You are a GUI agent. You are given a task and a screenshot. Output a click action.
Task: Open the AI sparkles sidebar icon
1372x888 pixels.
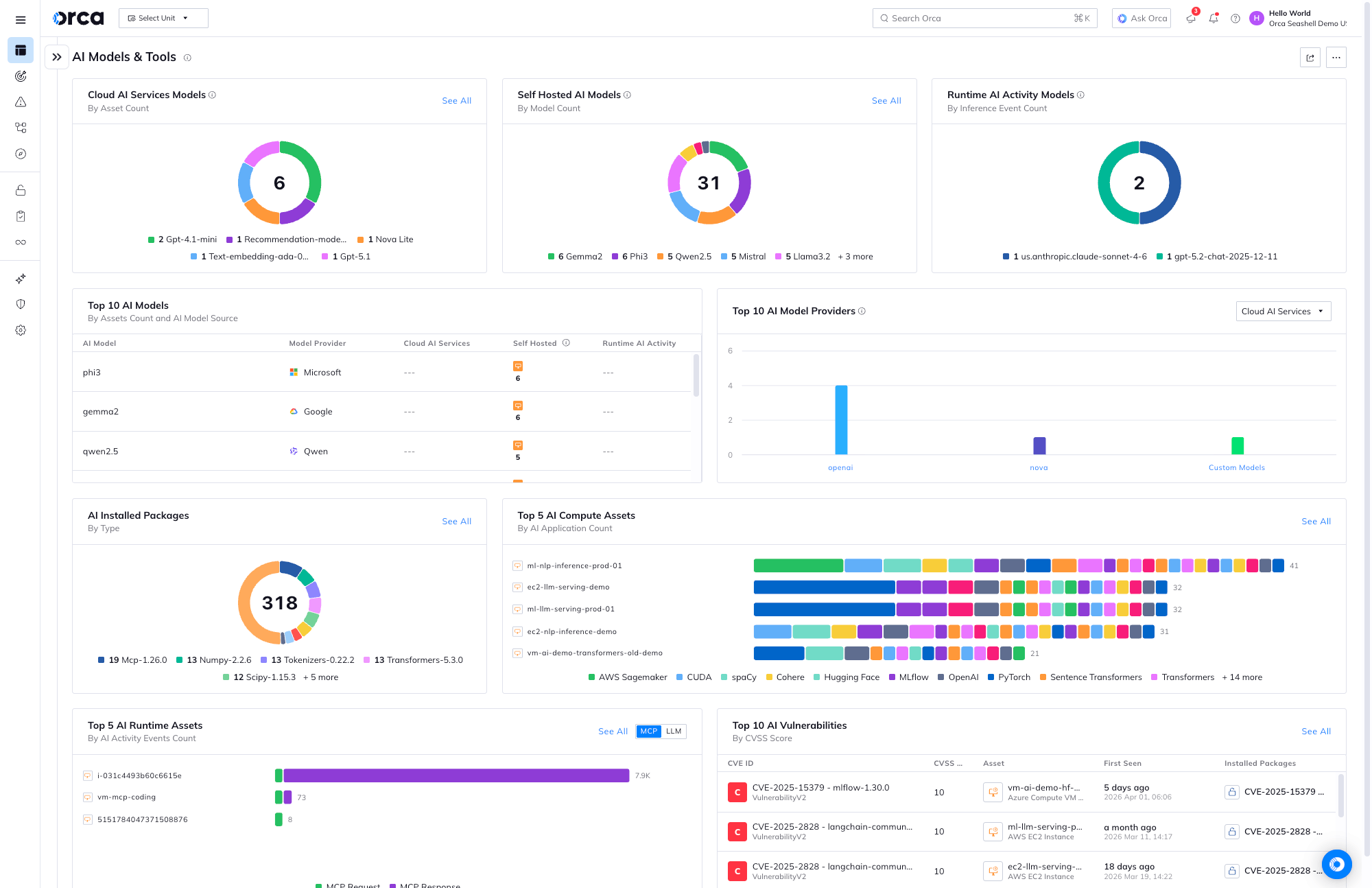(21, 279)
